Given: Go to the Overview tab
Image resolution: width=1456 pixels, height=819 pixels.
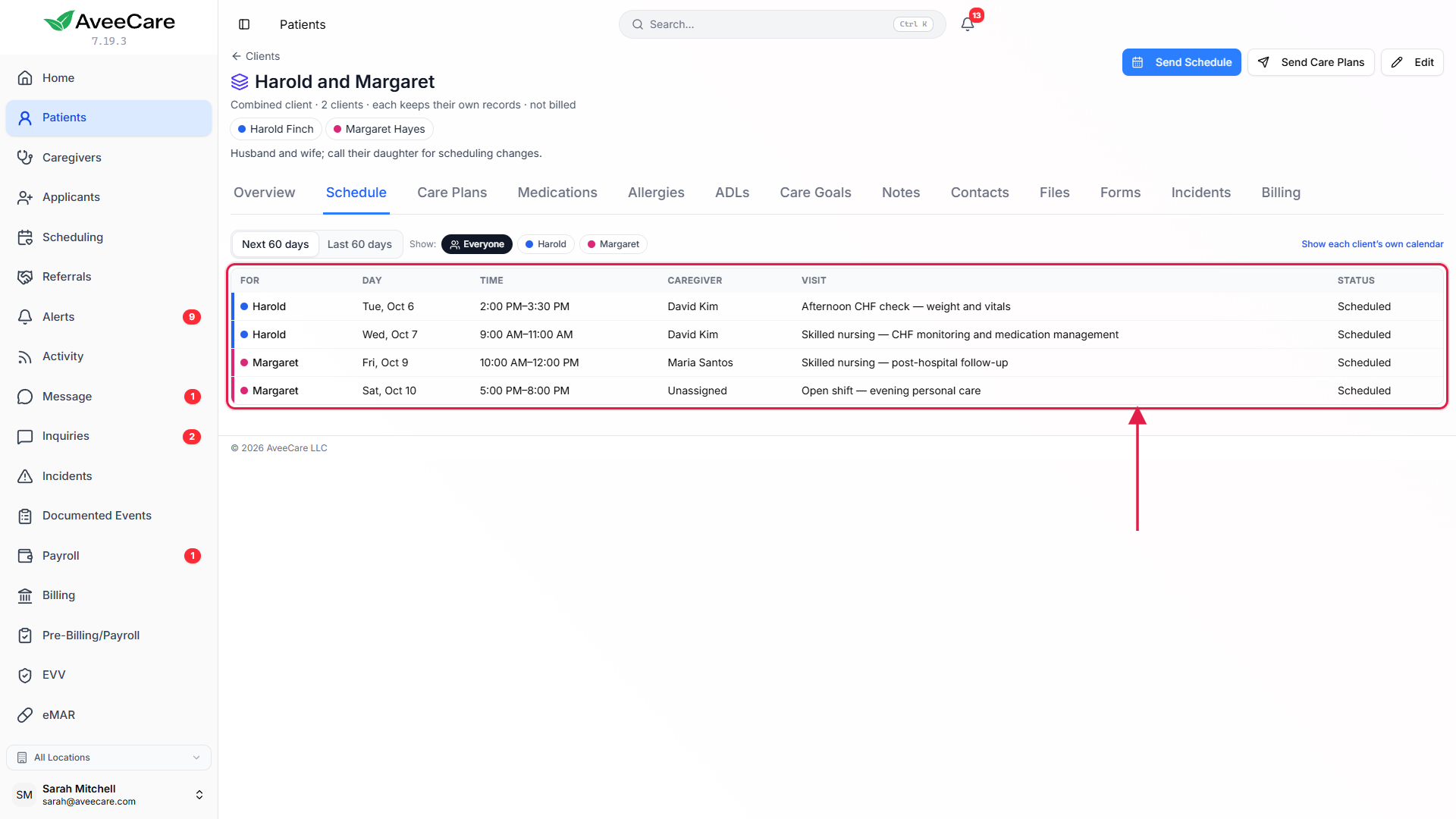Looking at the screenshot, I should click(264, 193).
